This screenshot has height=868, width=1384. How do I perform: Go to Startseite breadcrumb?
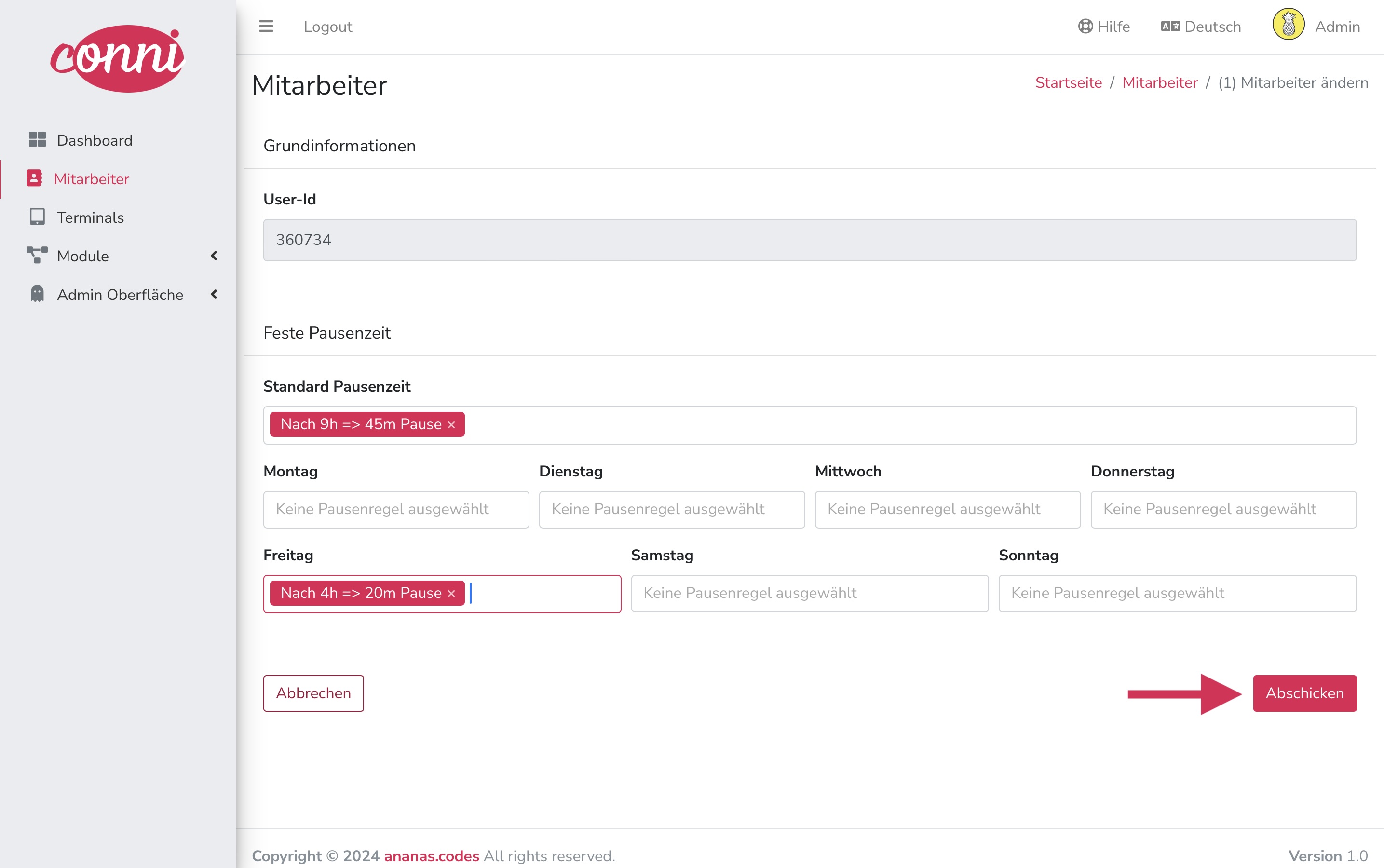click(x=1068, y=82)
